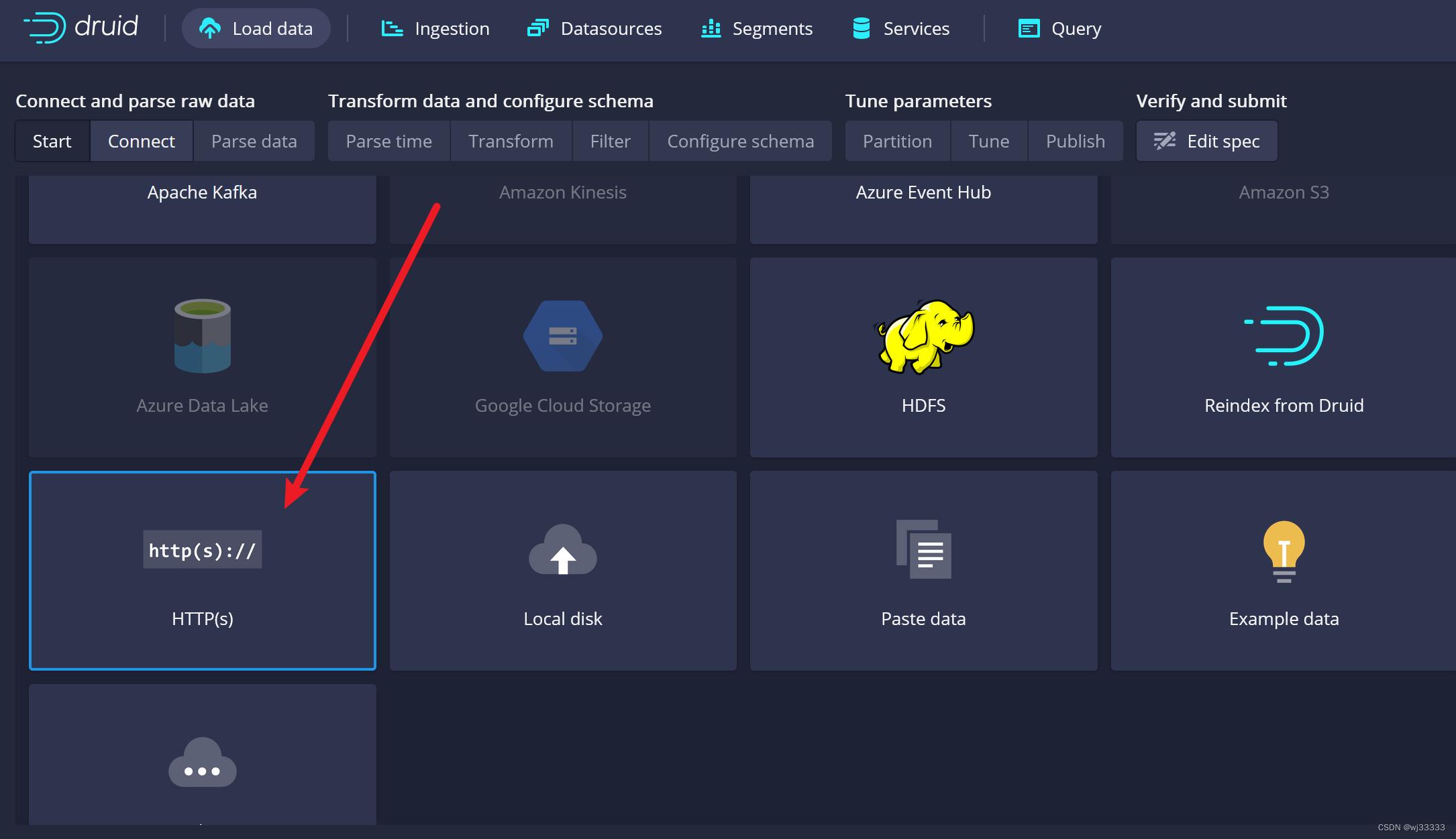Viewport: 1456px width, 839px height.
Task: Select the Connect step tab
Action: point(142,141)
